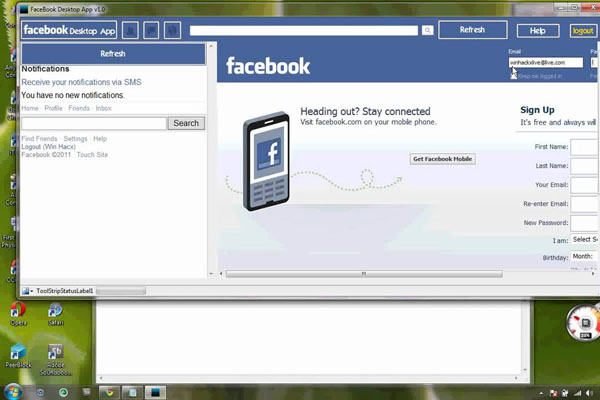Show hidden system tray icons arrow
Image resolution: width=600 pixels, height=400 pixels.
pos(541,393)
